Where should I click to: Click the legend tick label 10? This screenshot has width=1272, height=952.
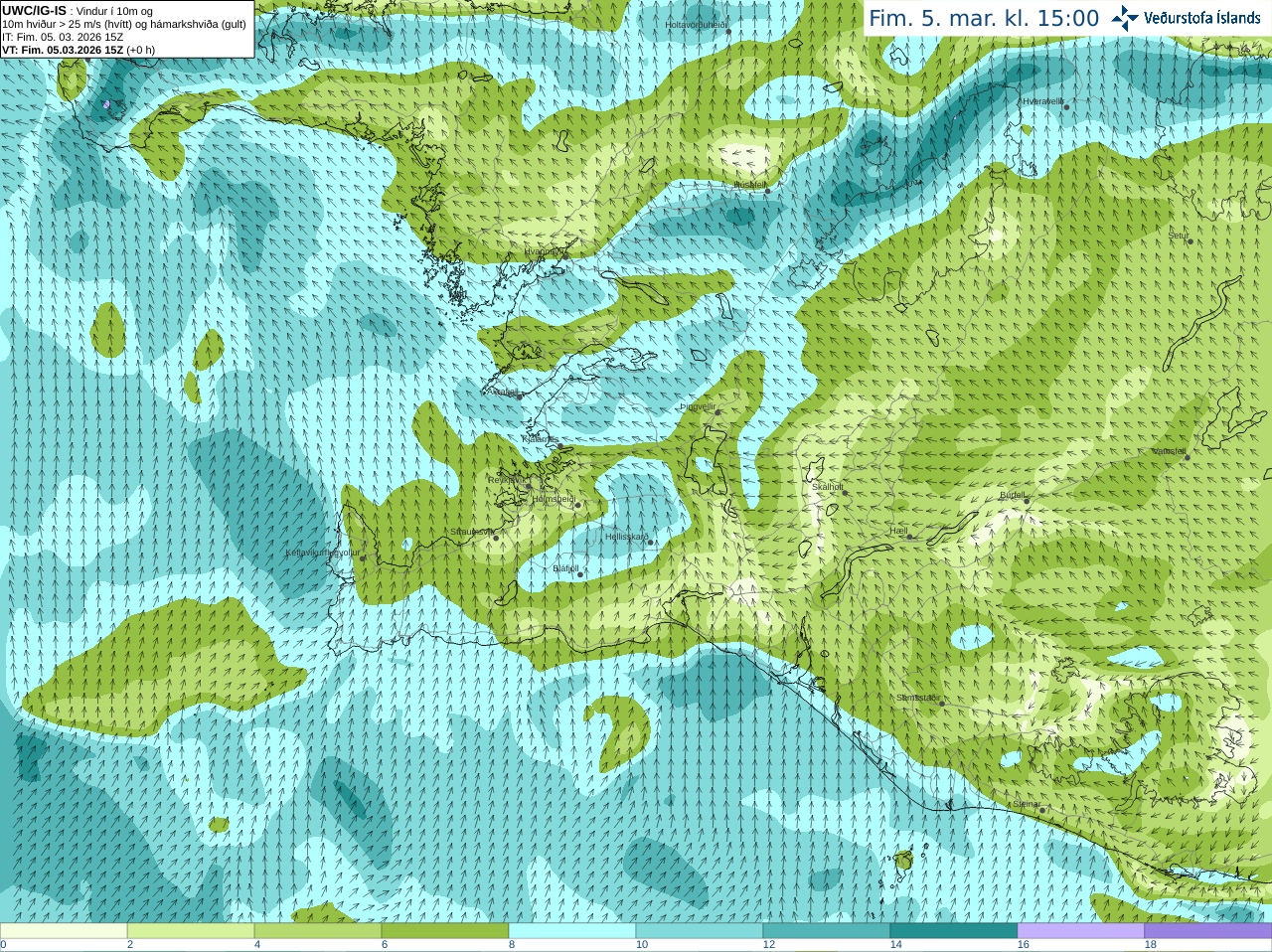tap(641, 945)
